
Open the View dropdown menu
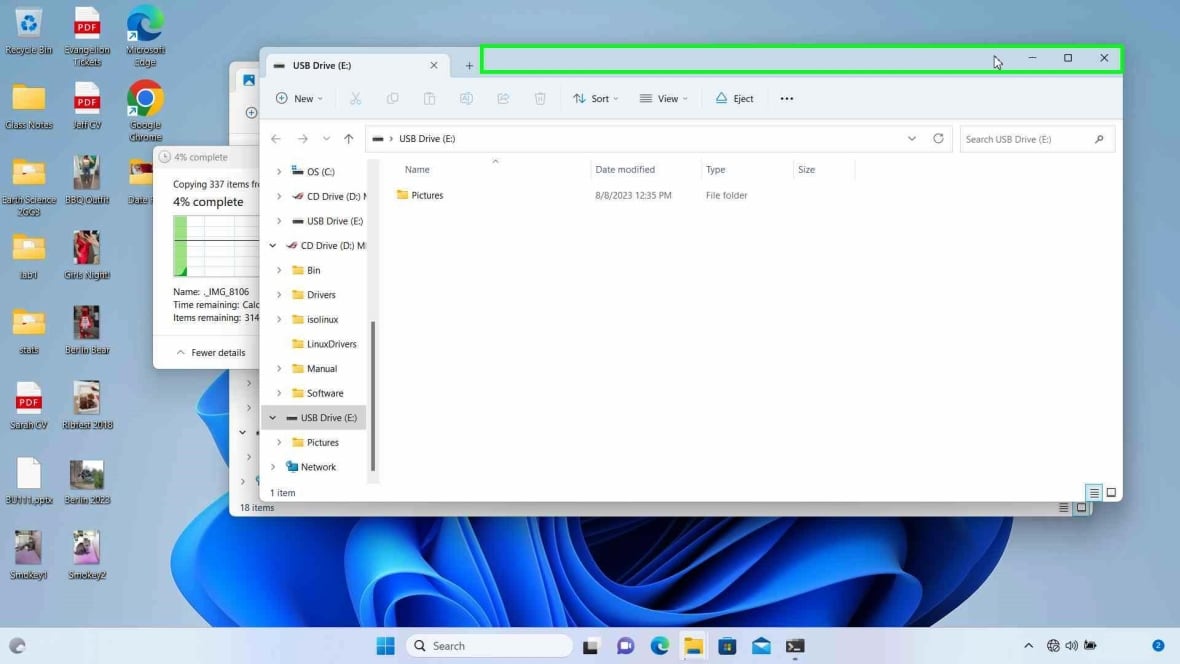(664, 99)
